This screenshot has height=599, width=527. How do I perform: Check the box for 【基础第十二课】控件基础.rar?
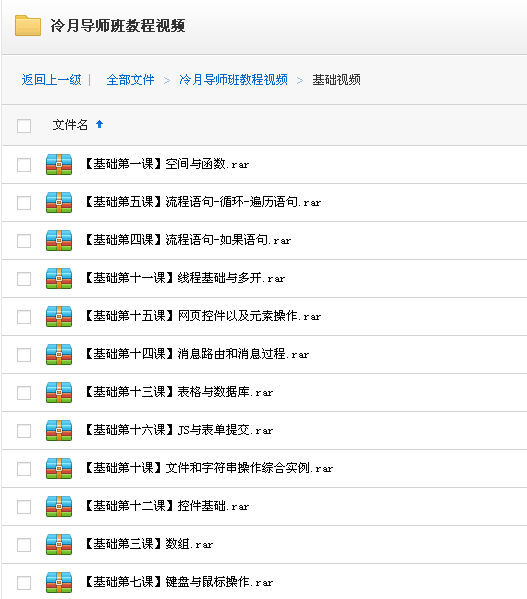(x=24, y=507)
